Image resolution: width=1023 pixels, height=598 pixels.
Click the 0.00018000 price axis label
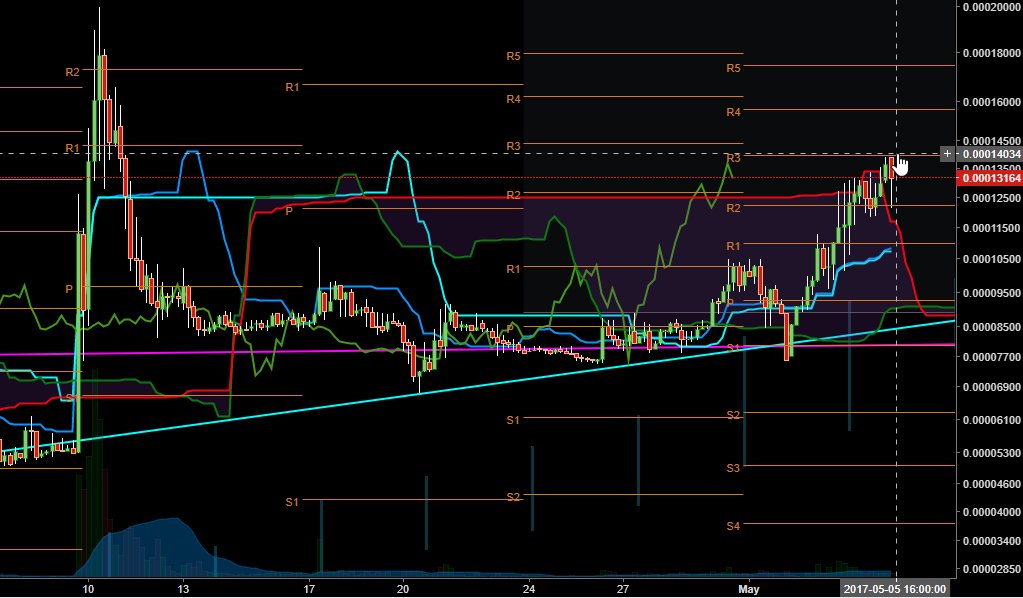coord(992,53)
